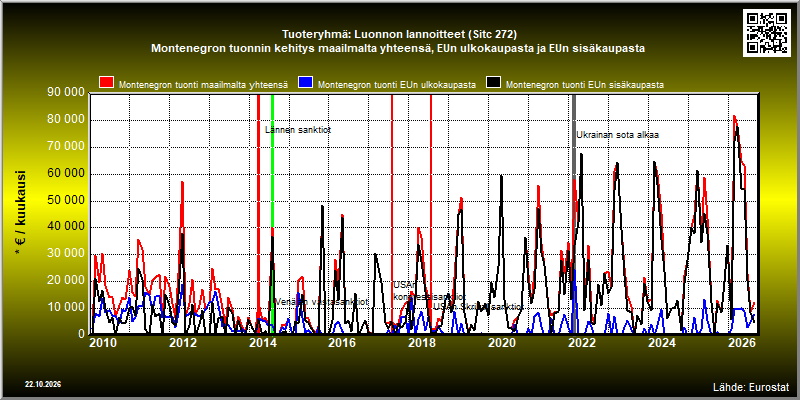Click the x-axis year label '2020'
This screenshot has height=400, width=800.
coord(503,343)
